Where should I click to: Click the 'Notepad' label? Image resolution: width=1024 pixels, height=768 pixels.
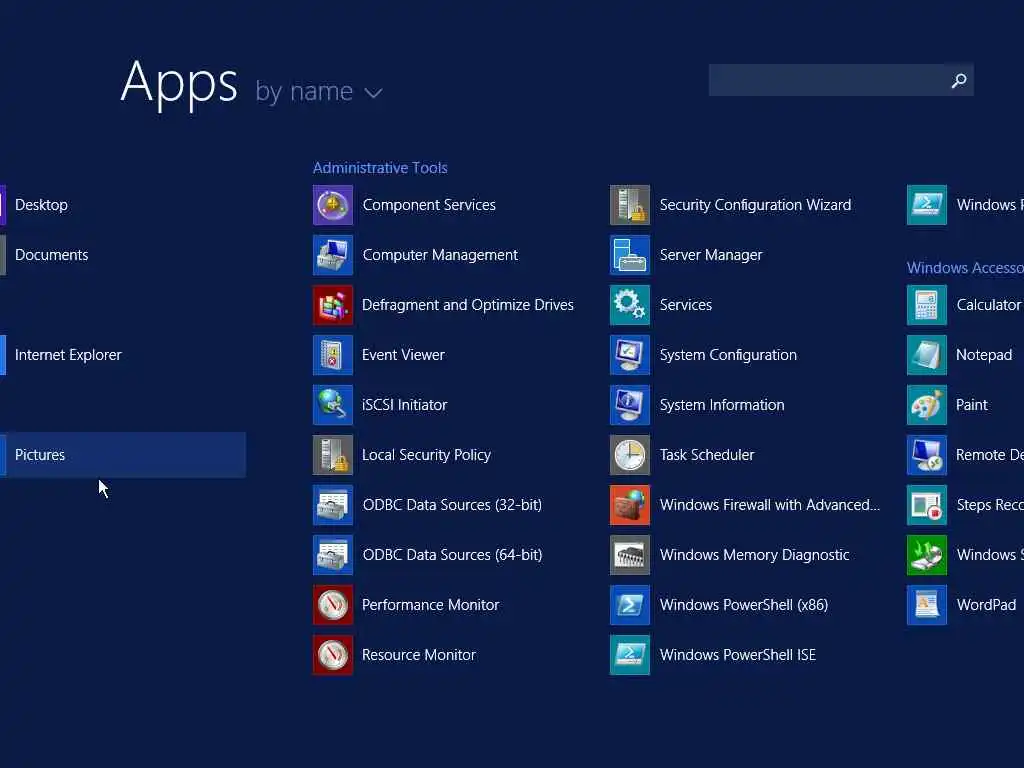tap(984, 355)
